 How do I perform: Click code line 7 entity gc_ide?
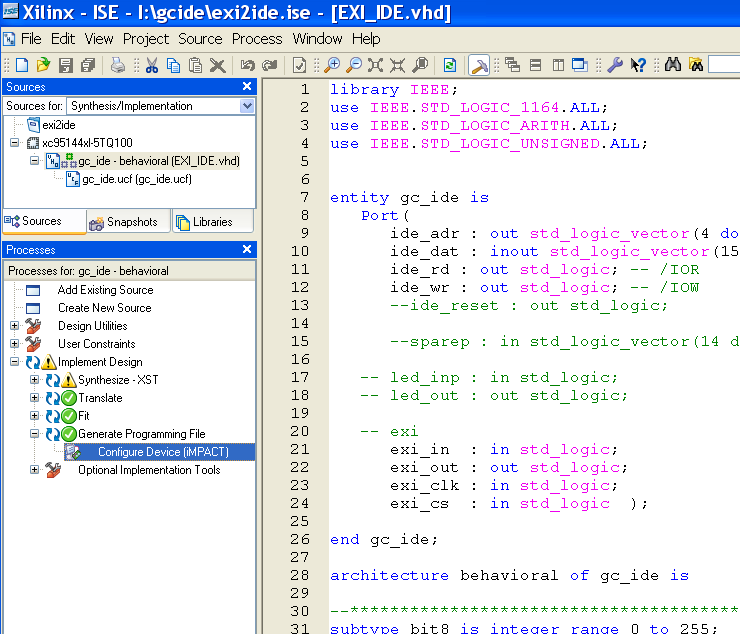(409, 197)
